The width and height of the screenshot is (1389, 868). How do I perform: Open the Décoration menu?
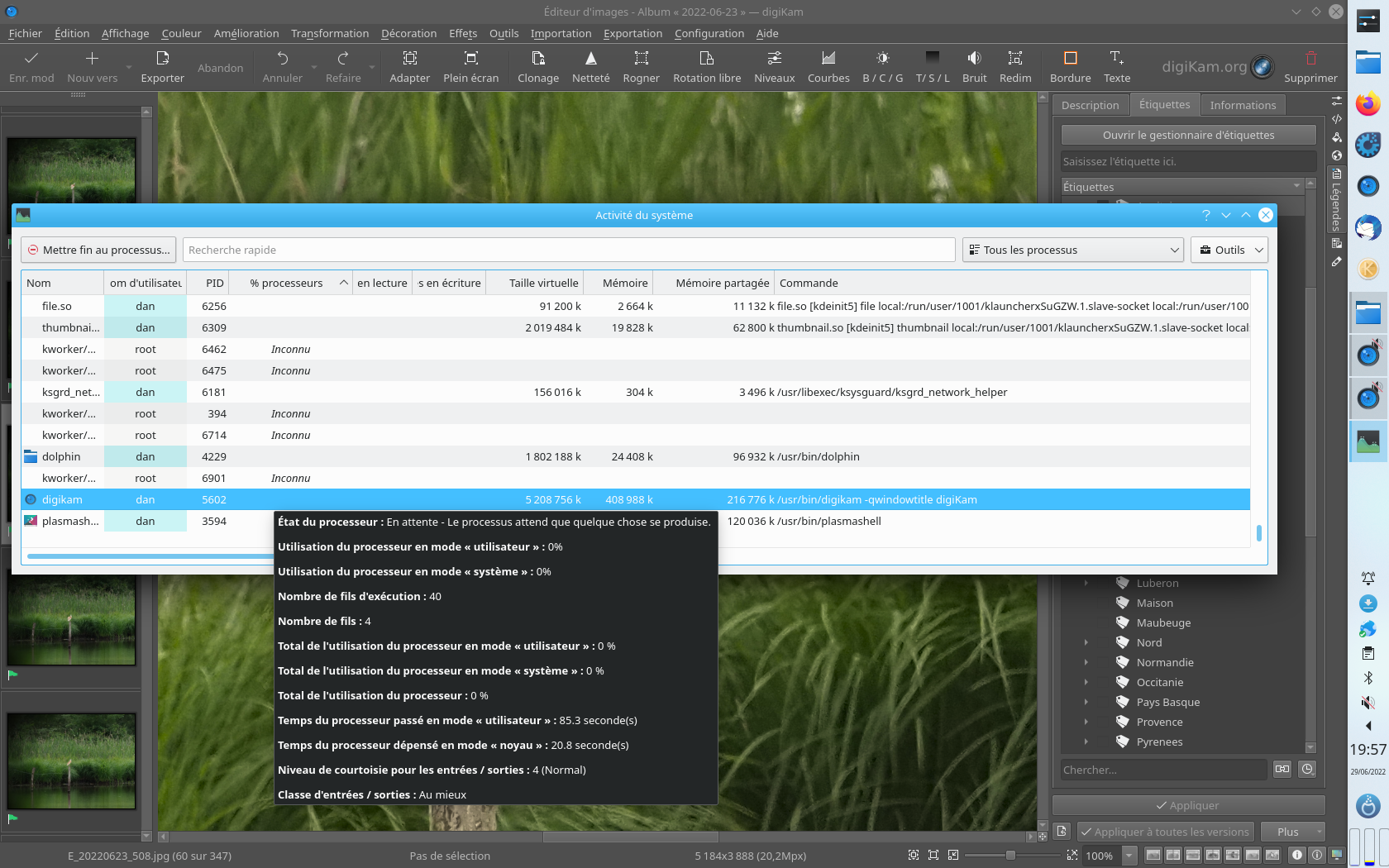point(408,33)
